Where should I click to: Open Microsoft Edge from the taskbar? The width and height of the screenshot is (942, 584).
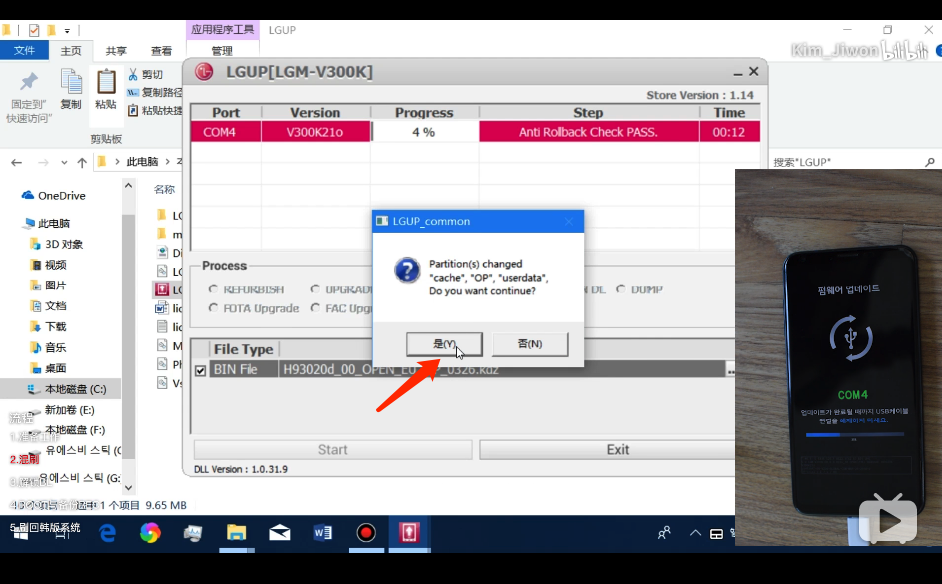tap(108, 533)
